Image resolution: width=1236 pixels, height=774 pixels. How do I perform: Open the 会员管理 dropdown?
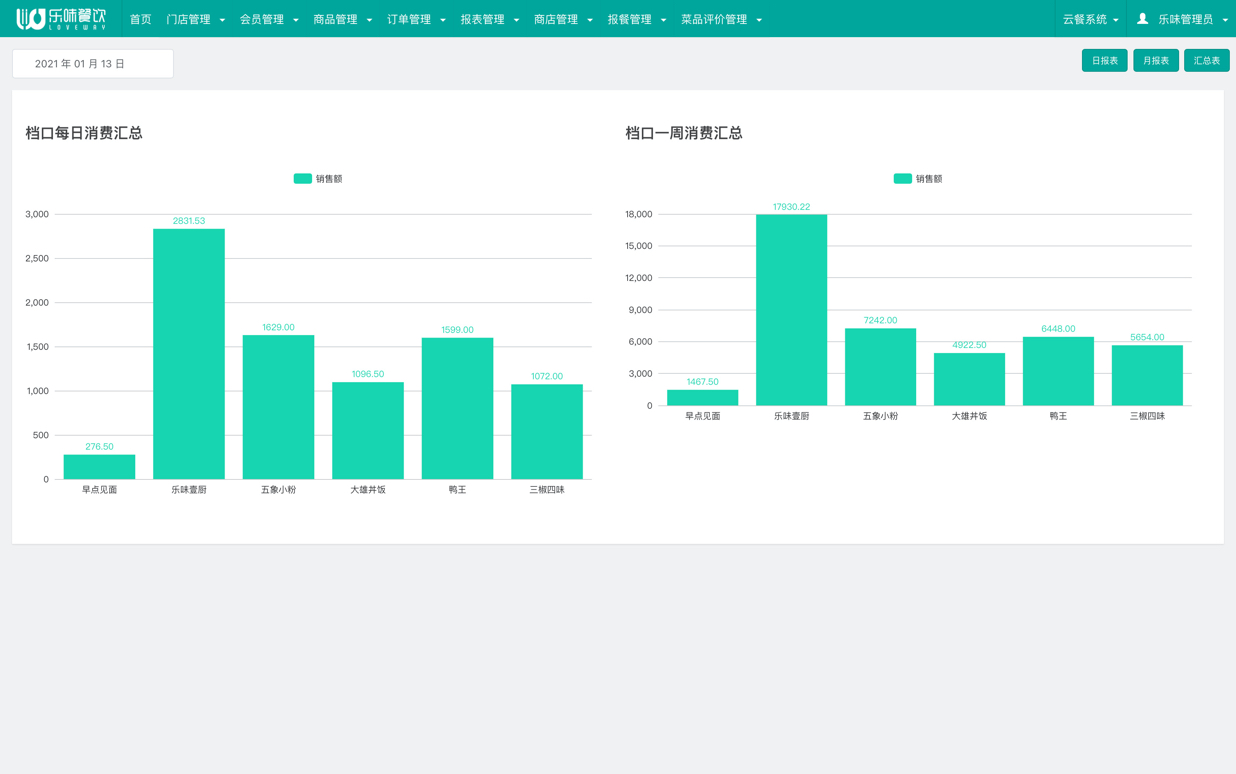click(269, 19)
